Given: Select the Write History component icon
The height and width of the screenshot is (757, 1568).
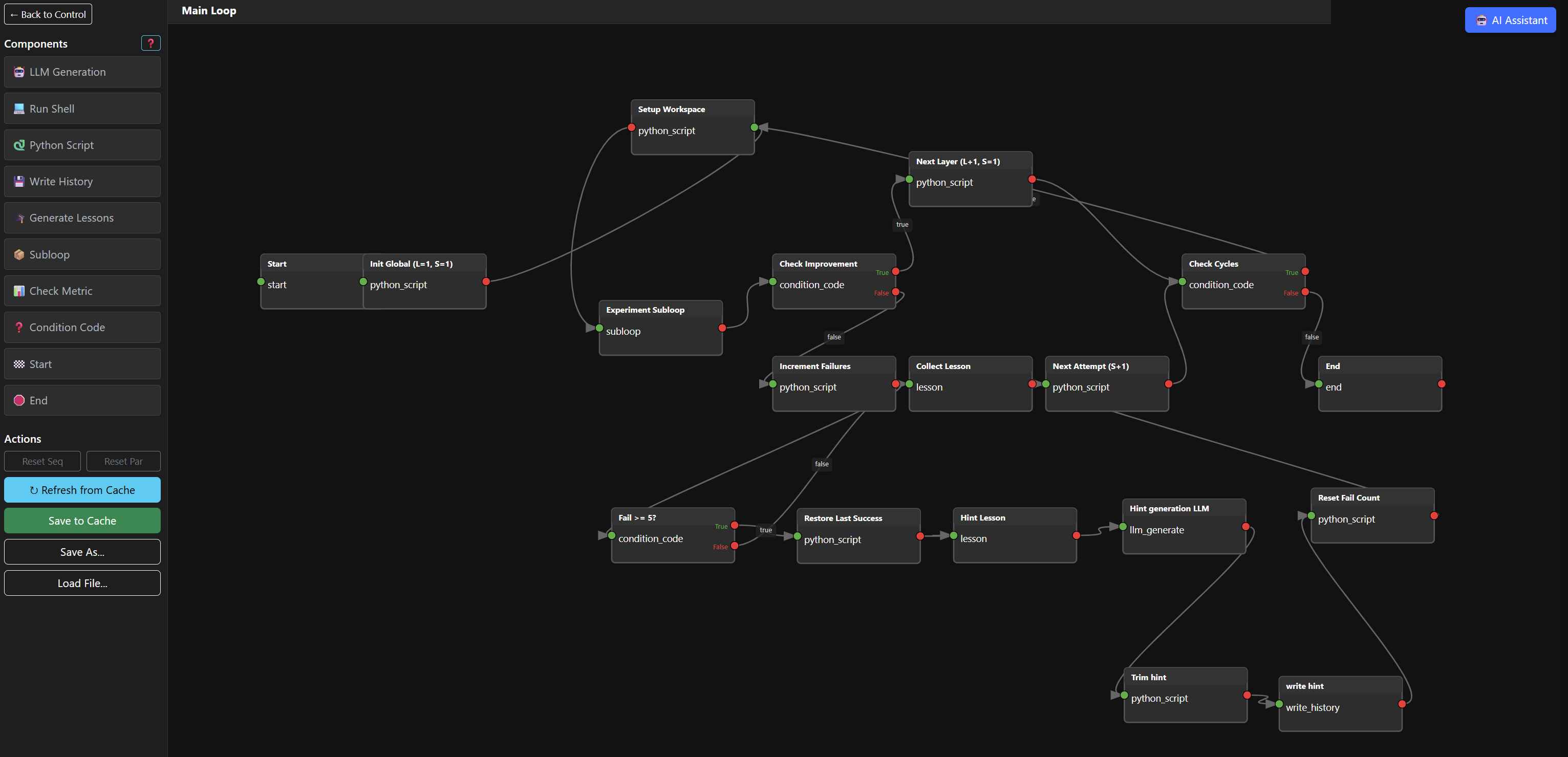Looking at the screenshot, I should tap(19, 181).
